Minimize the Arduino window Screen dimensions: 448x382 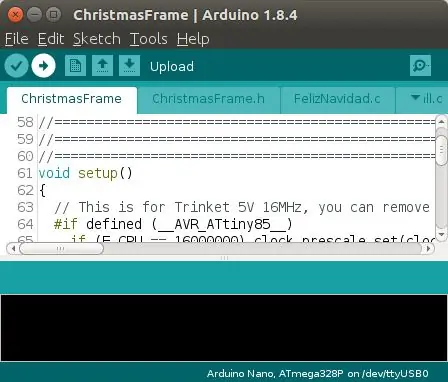tap(34, 14)
